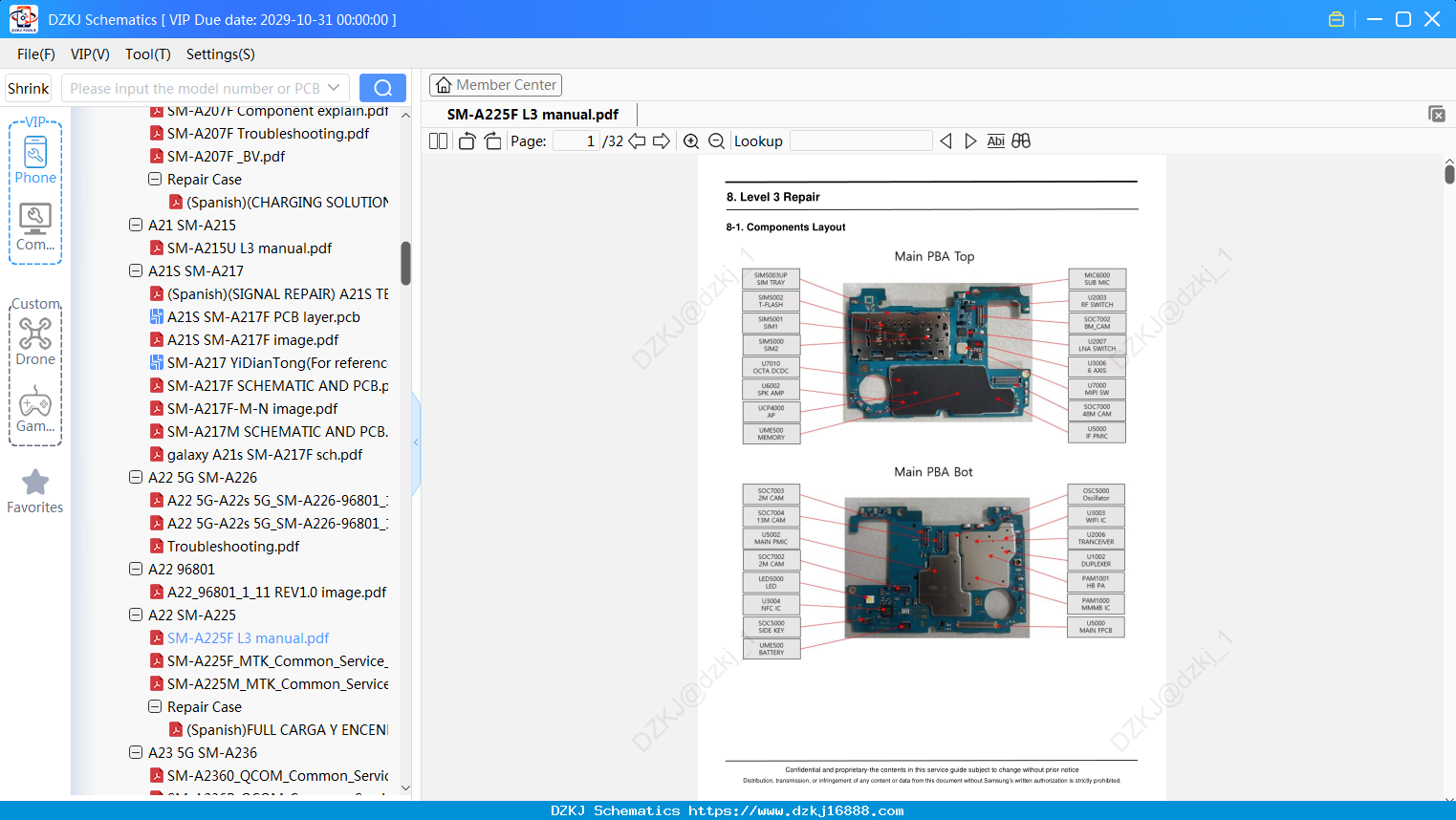The height and width of the screenshot is (820, 1456).
Task: Zoom out of the PDF
Action: (716, 141)
